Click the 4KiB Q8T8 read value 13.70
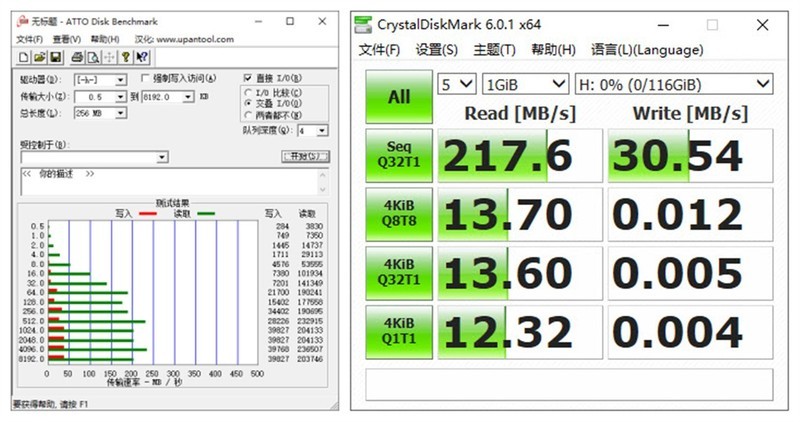The width and height of the screenshot is (800, 422). click(520, 214)
